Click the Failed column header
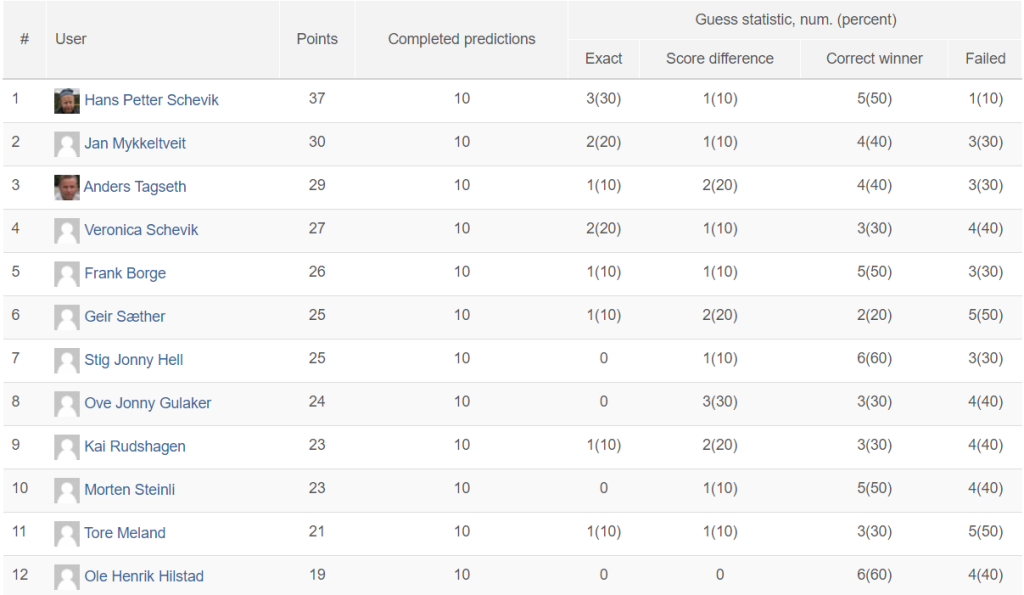1024x595 pixels. click(985, 59)
